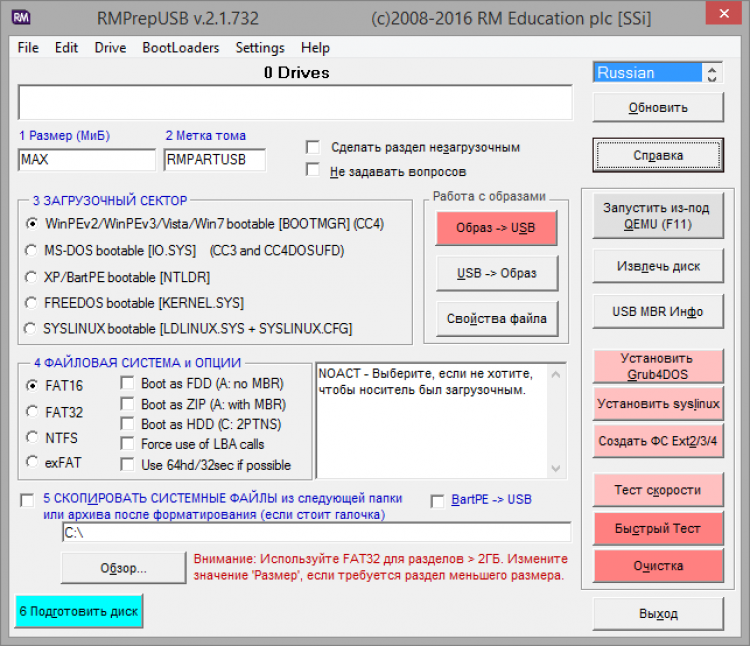The width and height of the screenshot is (750, 646).
Task: Enable Boot as FDD (A: no MBR)
Action: tap(127, 383)
